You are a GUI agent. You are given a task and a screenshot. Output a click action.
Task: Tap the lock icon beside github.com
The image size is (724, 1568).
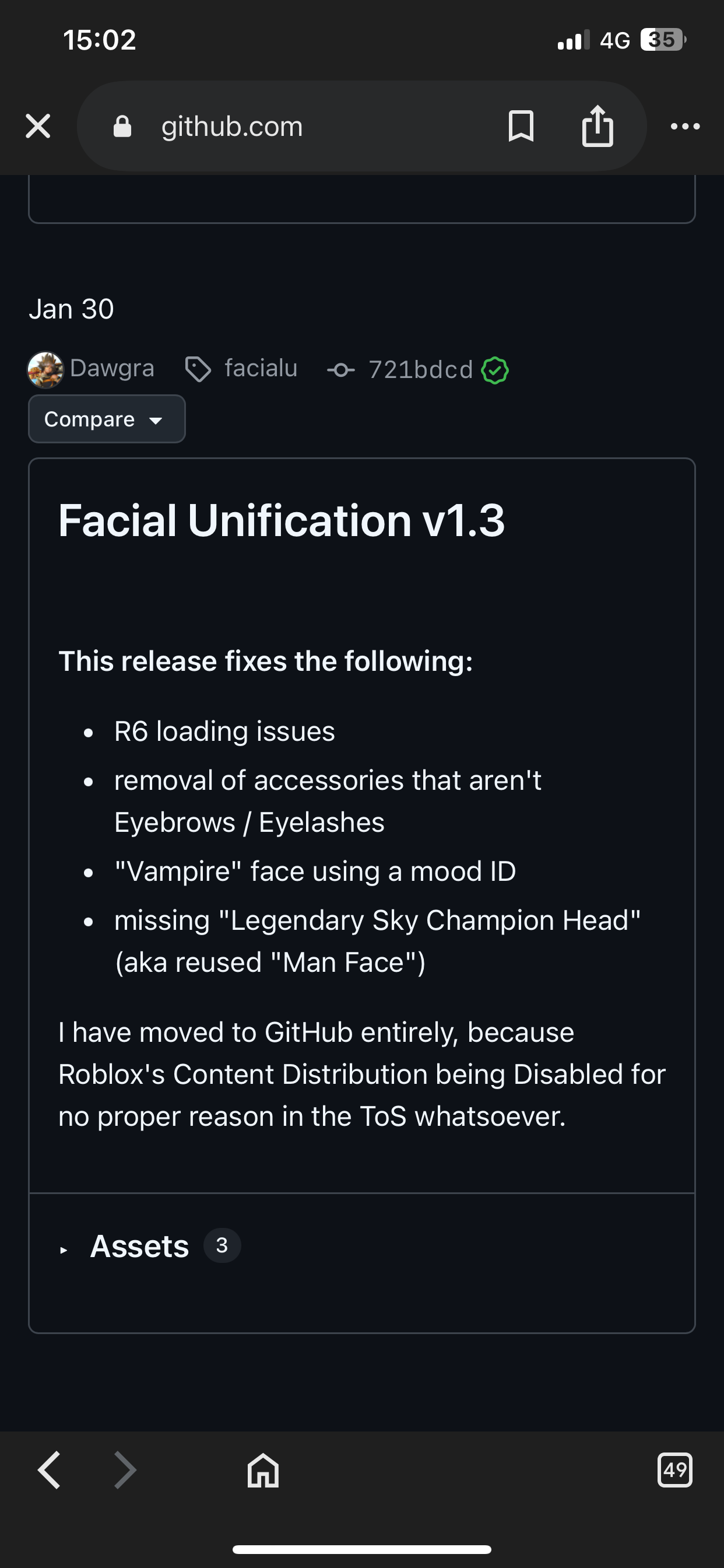122,127
